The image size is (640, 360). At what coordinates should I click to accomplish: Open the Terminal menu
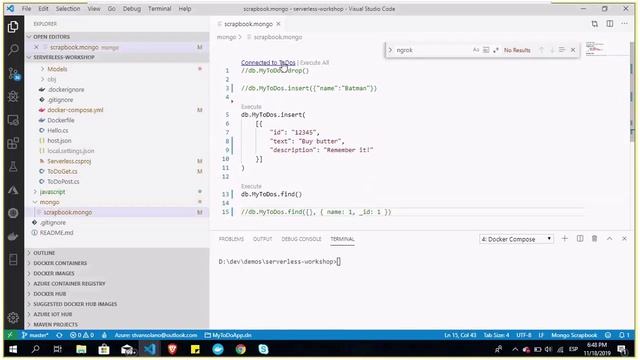[x=160, y=9]
